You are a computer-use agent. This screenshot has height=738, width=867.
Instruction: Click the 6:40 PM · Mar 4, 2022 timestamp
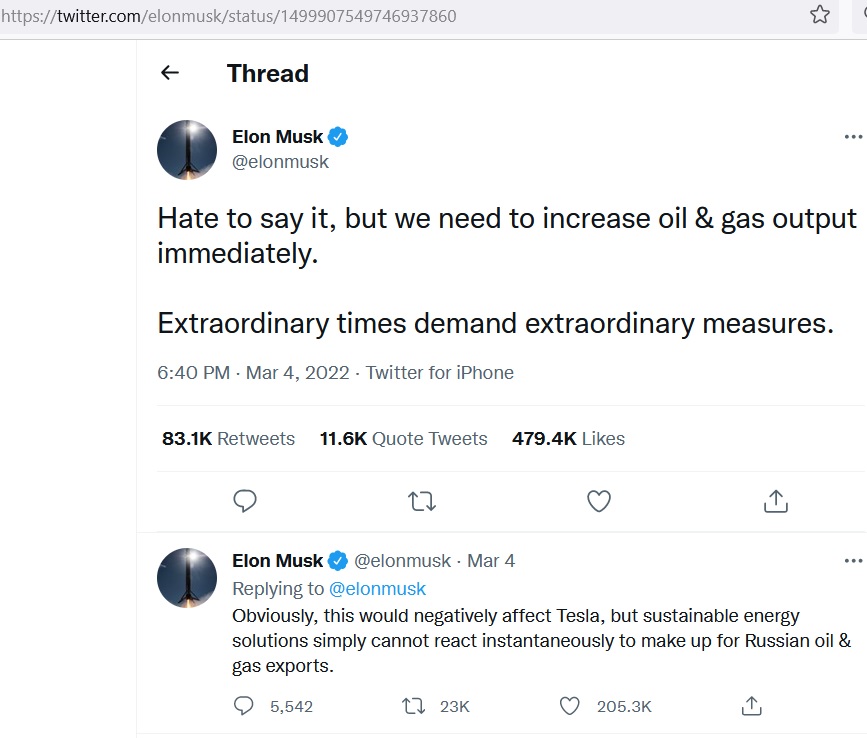(x=253, y=373)
